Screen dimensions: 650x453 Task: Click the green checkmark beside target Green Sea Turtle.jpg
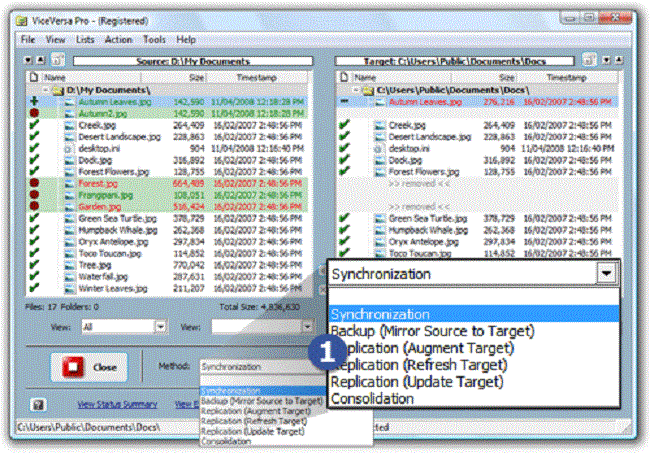344,218
